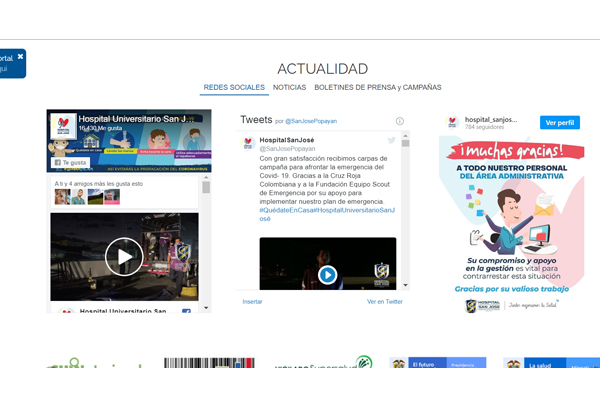Play the video in the tweet

tap(327, 275)
